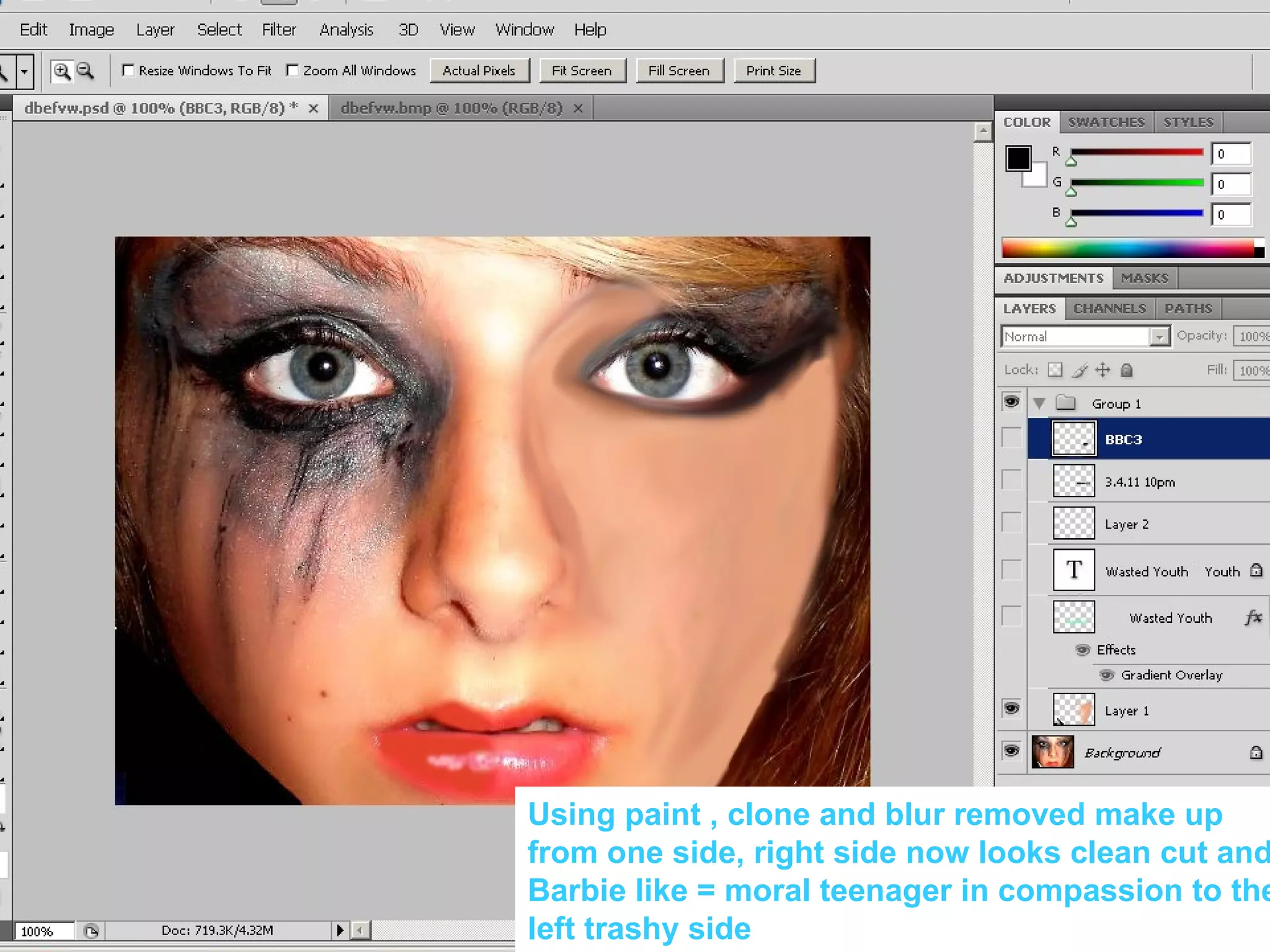This screenshot has width=1270, height=952.
Task: Open the Select menu
Action: click(x=220, y=30)
